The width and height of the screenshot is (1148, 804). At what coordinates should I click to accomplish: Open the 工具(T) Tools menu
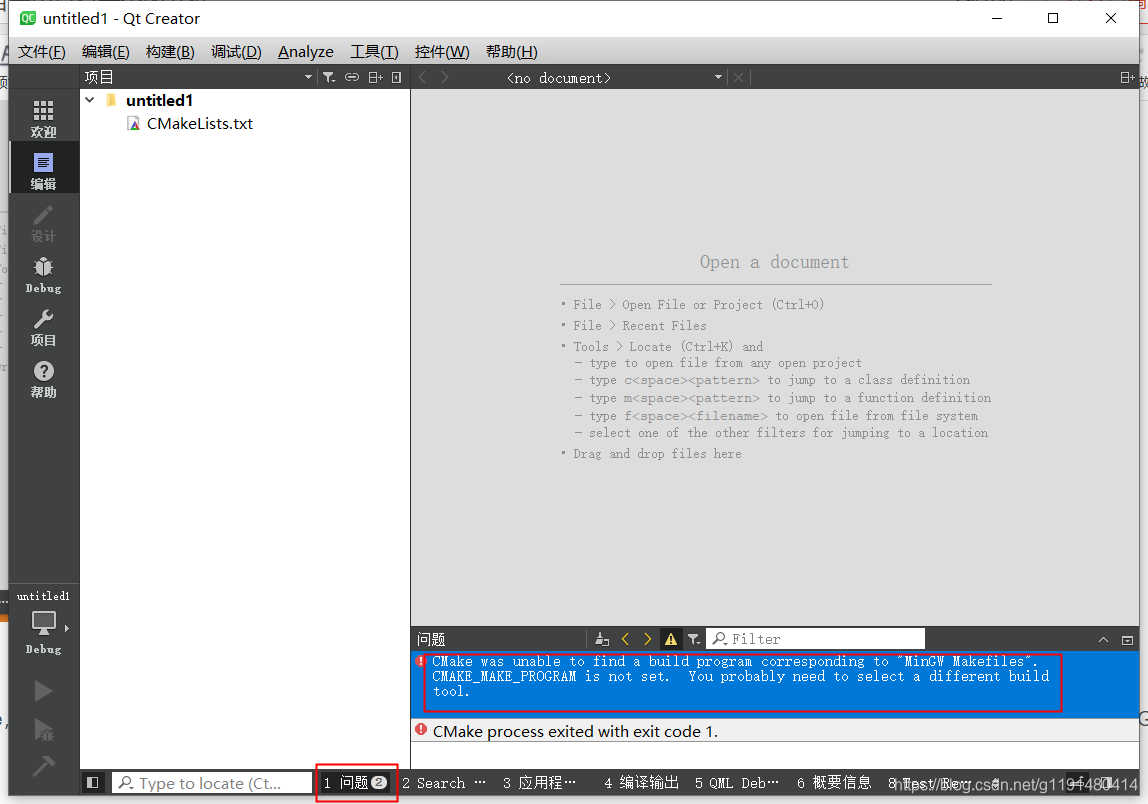pos(374,52)
